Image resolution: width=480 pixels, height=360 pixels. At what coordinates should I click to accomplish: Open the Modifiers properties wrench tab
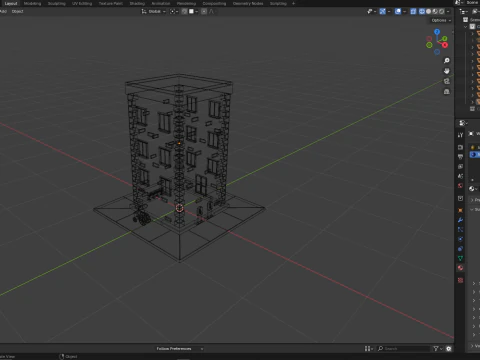pos(460,220)
